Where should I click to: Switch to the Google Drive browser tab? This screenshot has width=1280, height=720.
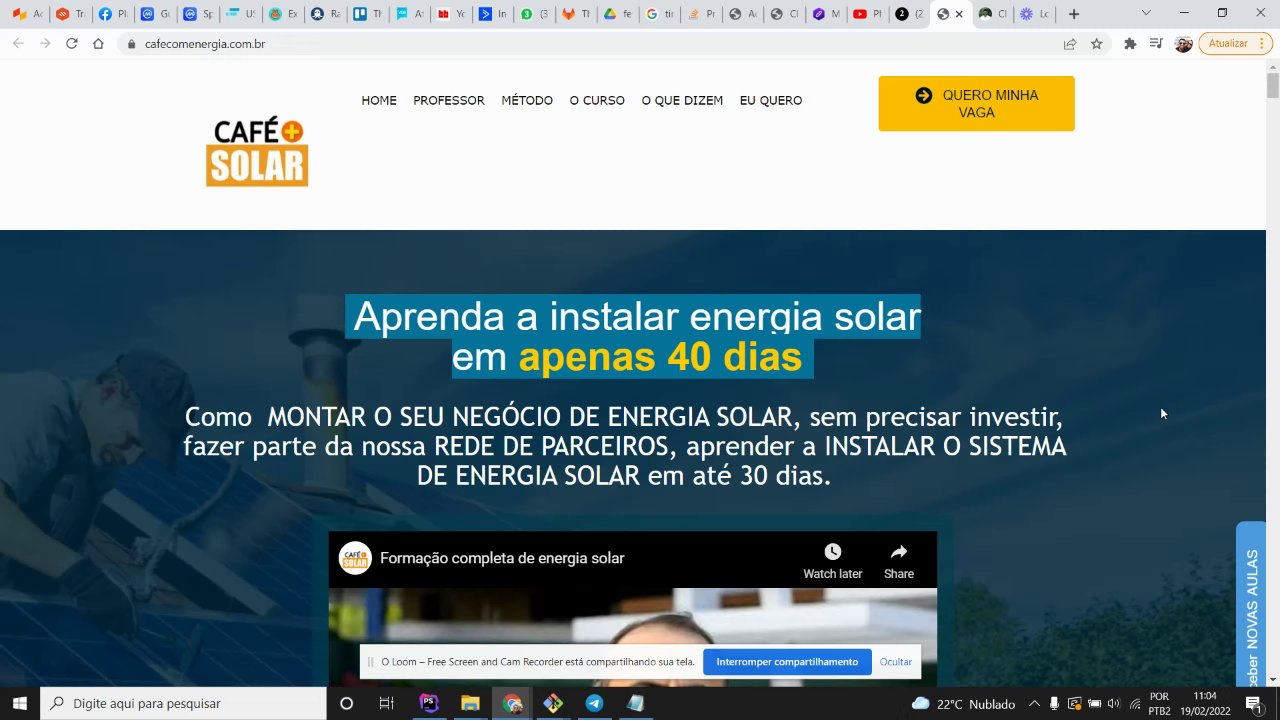[x=616, y=14]
